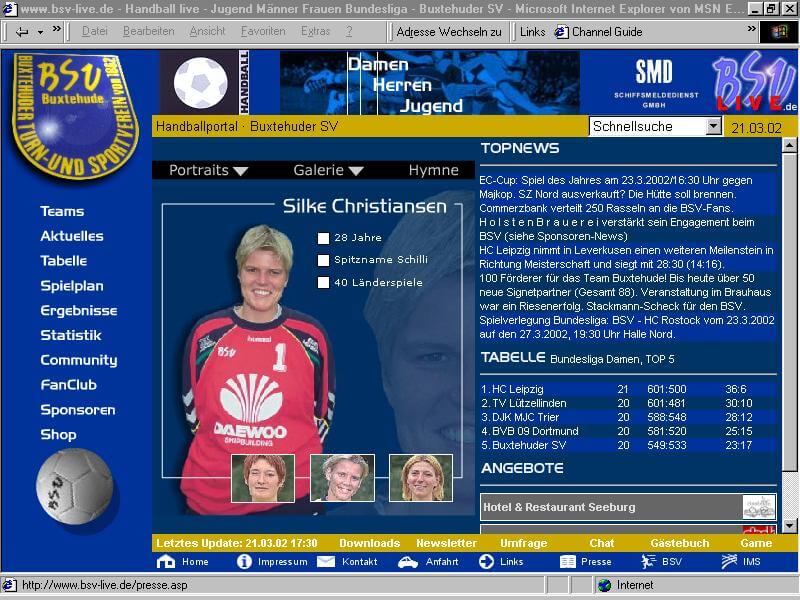Open the ? help menu
The image size is (800, 600).
pos(349,32)
